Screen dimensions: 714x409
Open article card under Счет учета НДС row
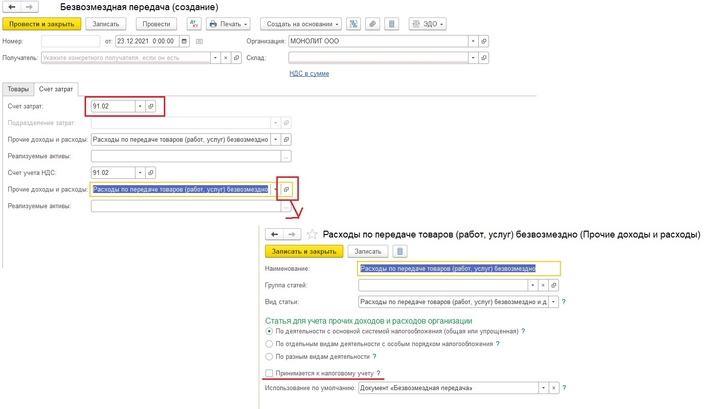tap(286, 189)
